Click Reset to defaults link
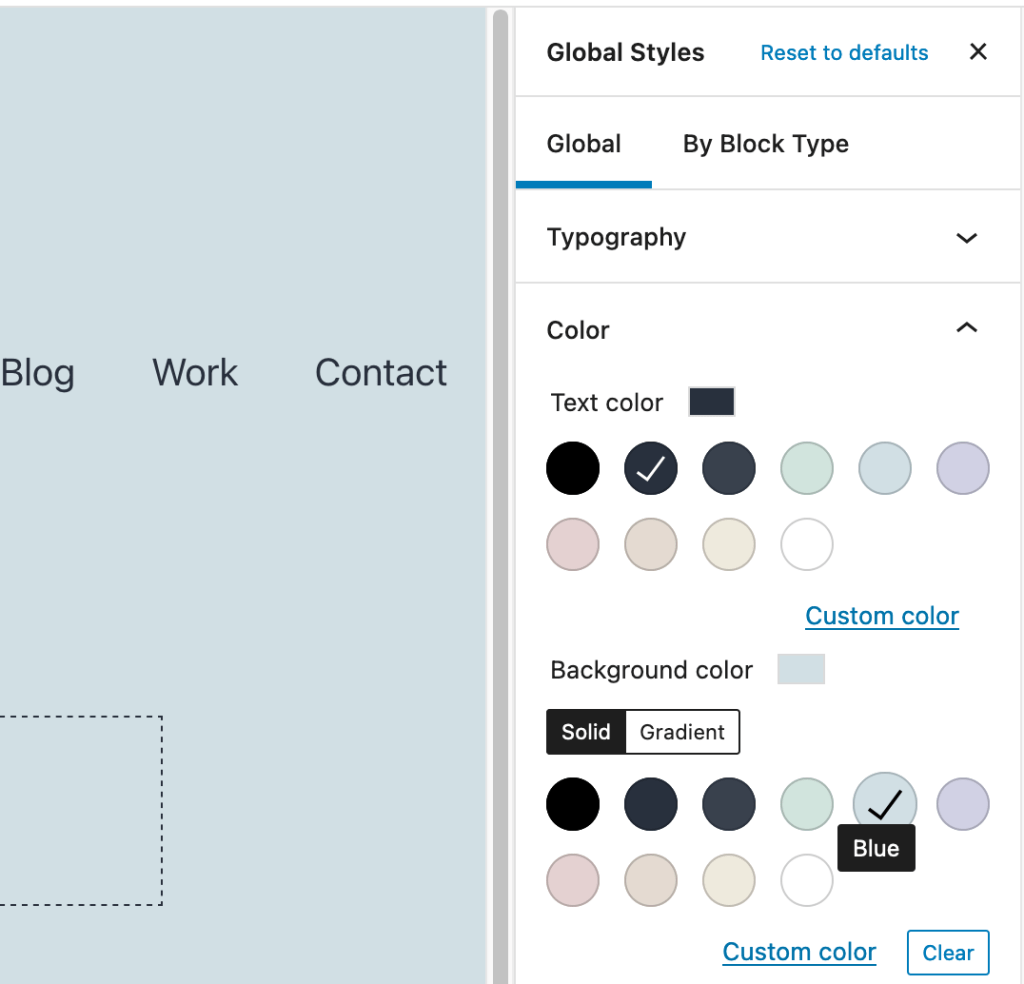1024x984 pixels. pos(844,53)
